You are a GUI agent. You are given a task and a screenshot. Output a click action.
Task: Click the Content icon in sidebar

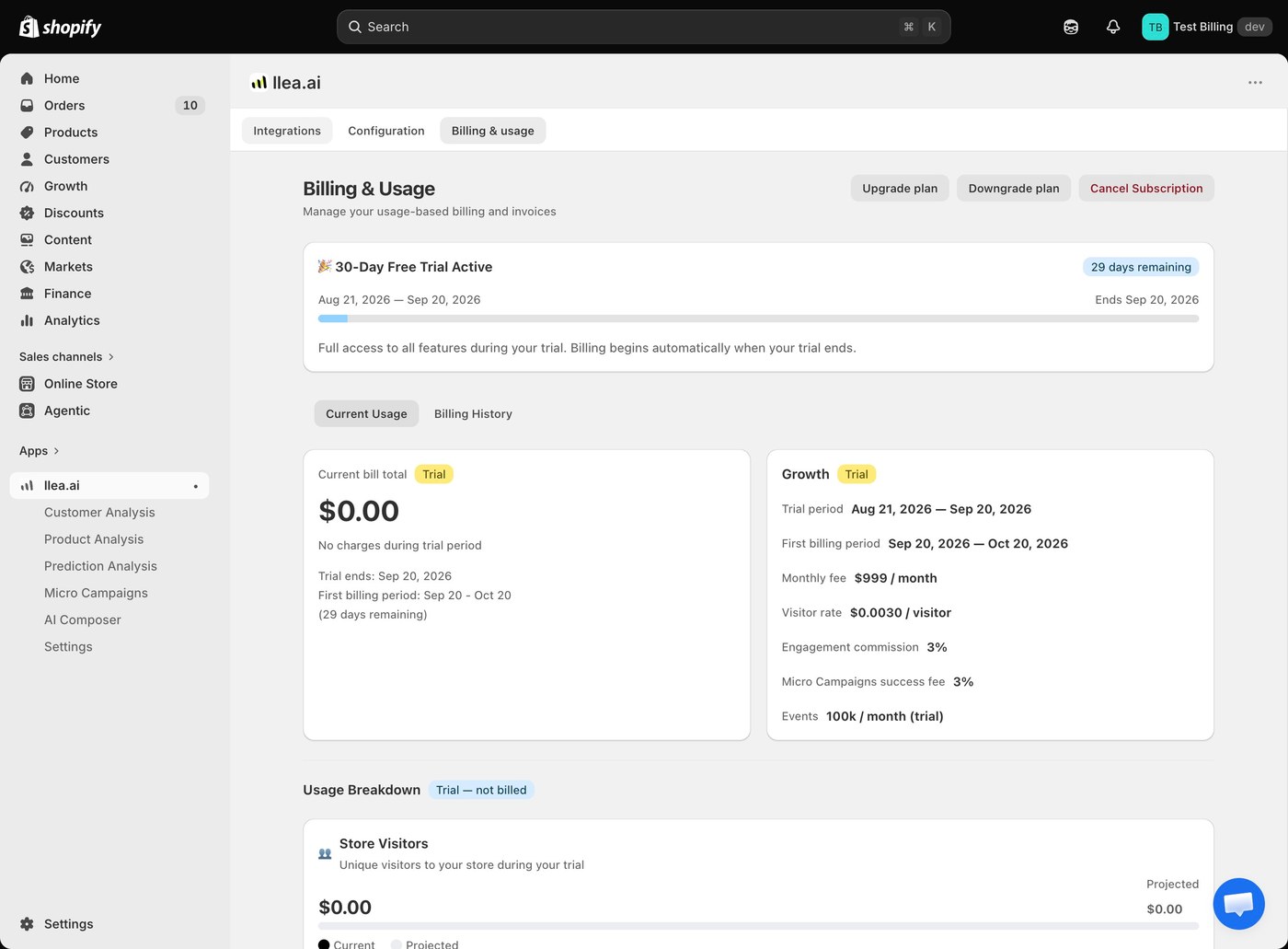(x=27, y=239)
